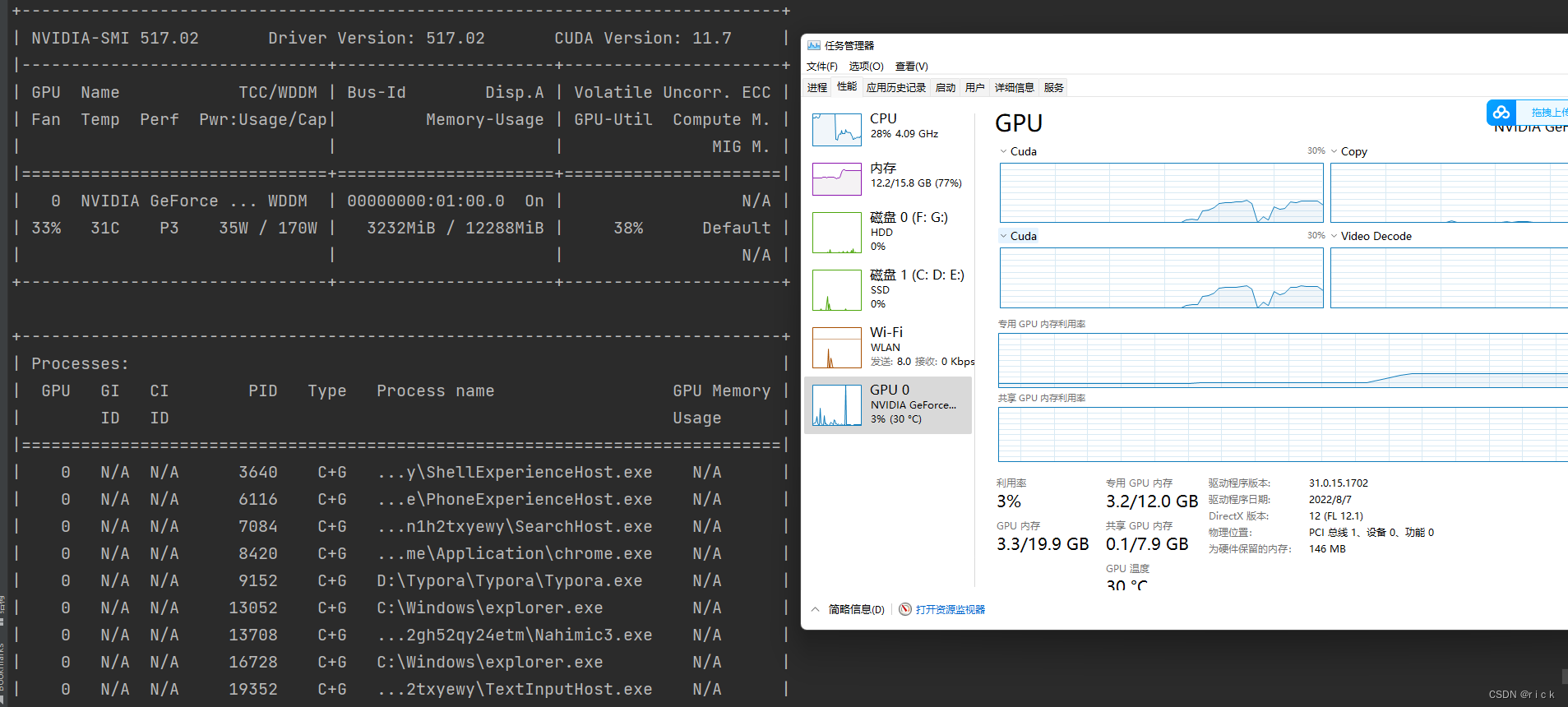Screen dimensions: 1568x707
Task: Switch to the 用户 tab
Action: (x=975, y=88)
